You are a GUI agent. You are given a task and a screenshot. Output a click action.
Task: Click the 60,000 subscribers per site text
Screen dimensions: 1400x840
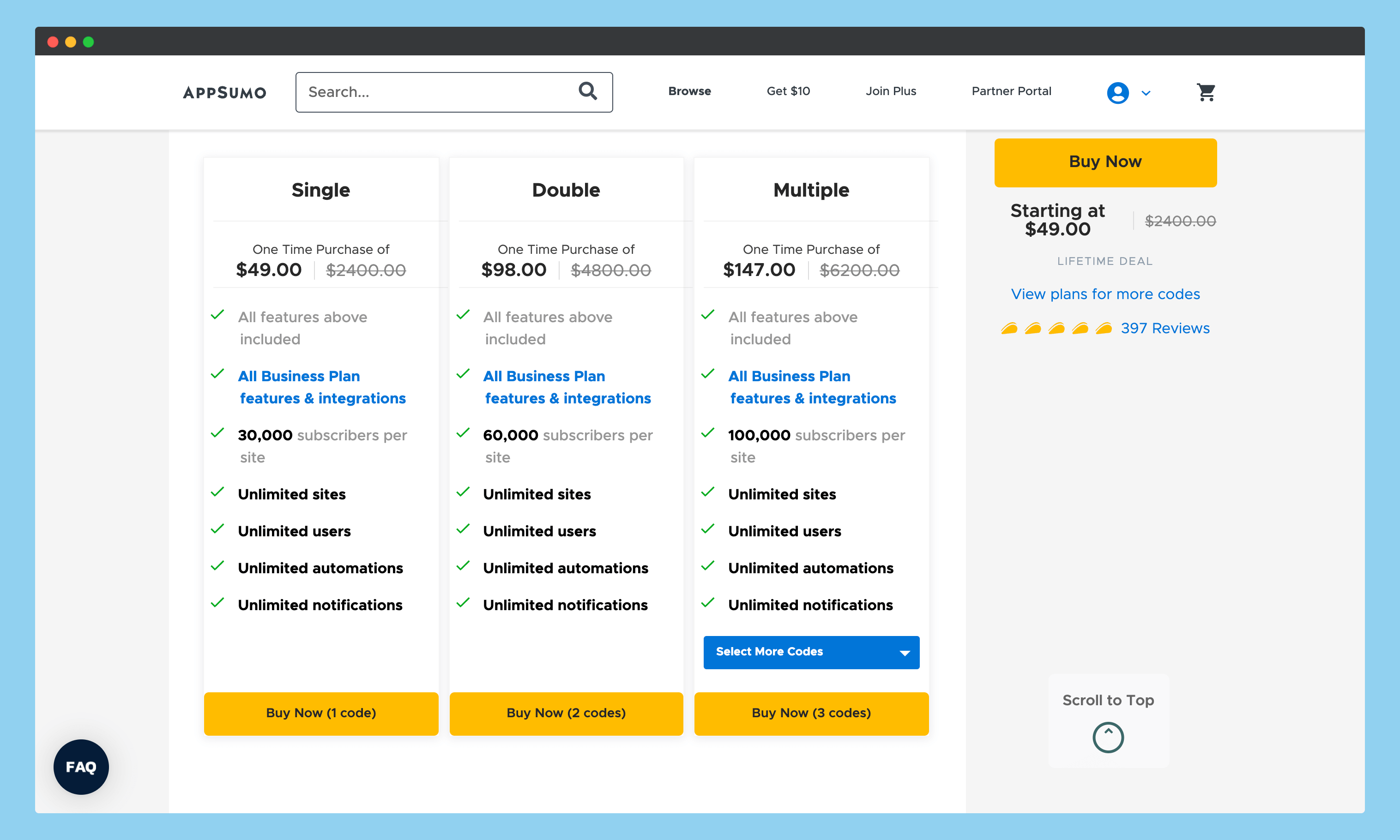pos(568,446)
